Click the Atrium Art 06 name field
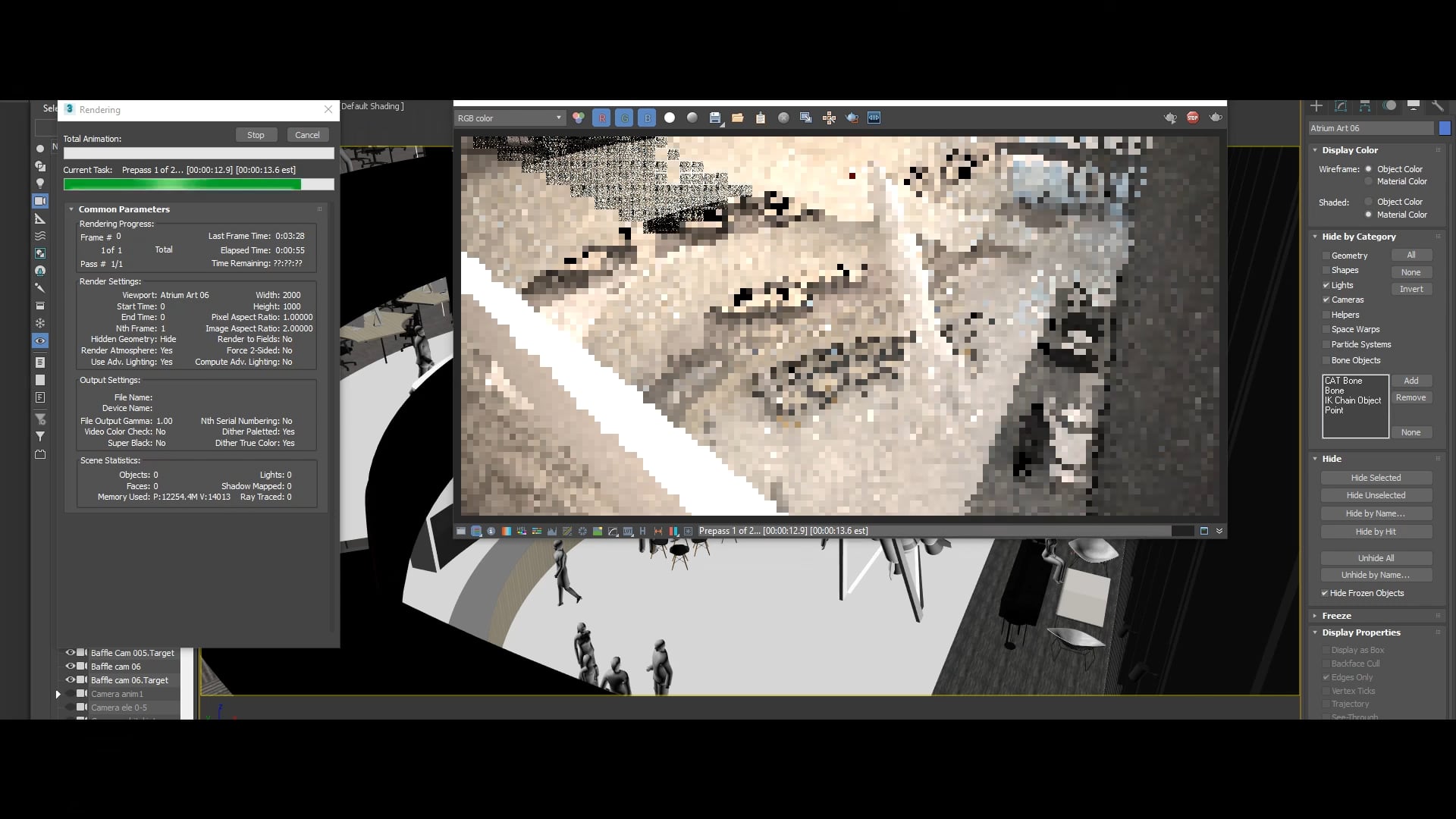The width and height of the screenshot is (1456, 819). click(1371, 128)
